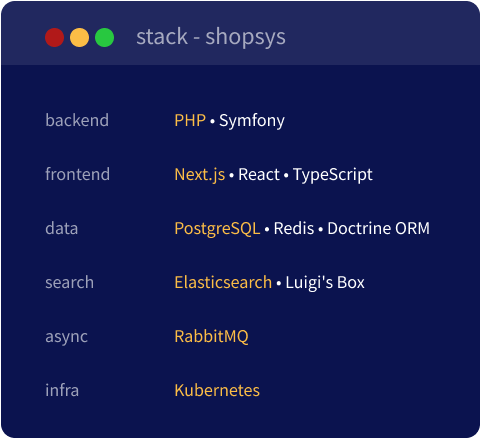
Task: Click the highlighted 'Next.js' text
Action: coord(200,175)
